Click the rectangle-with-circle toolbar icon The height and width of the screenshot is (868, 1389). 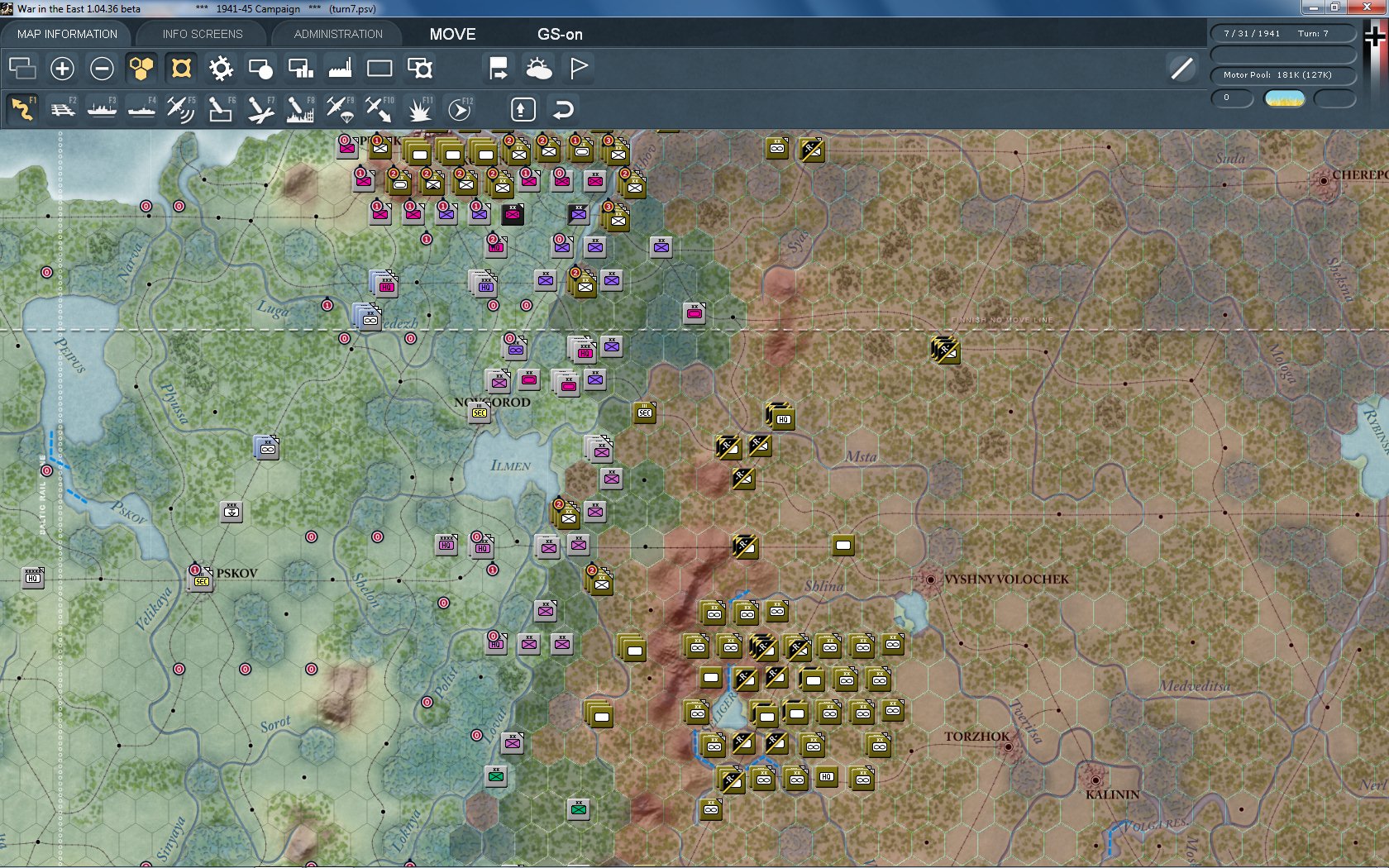tap(260, 68)
